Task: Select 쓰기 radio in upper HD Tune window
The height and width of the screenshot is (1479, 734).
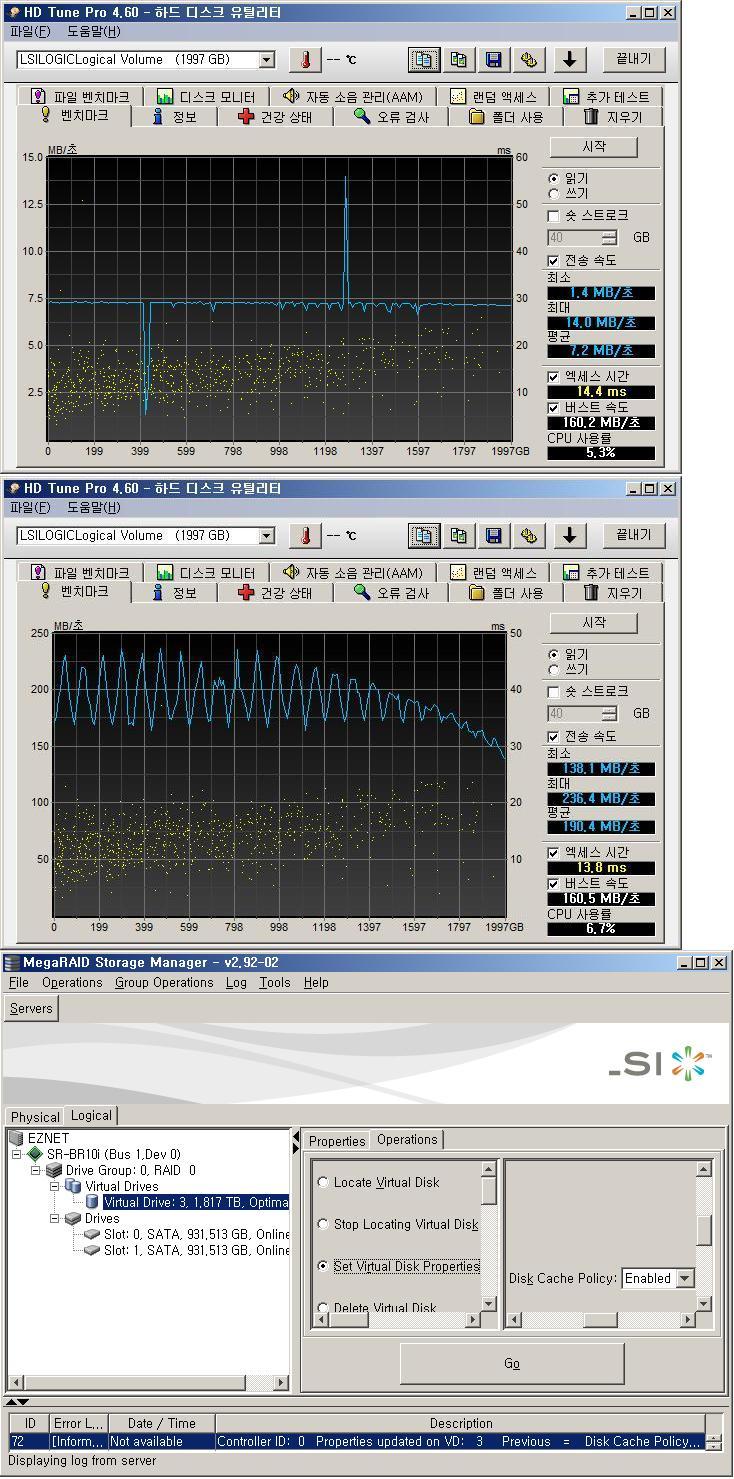Action: 553,193
